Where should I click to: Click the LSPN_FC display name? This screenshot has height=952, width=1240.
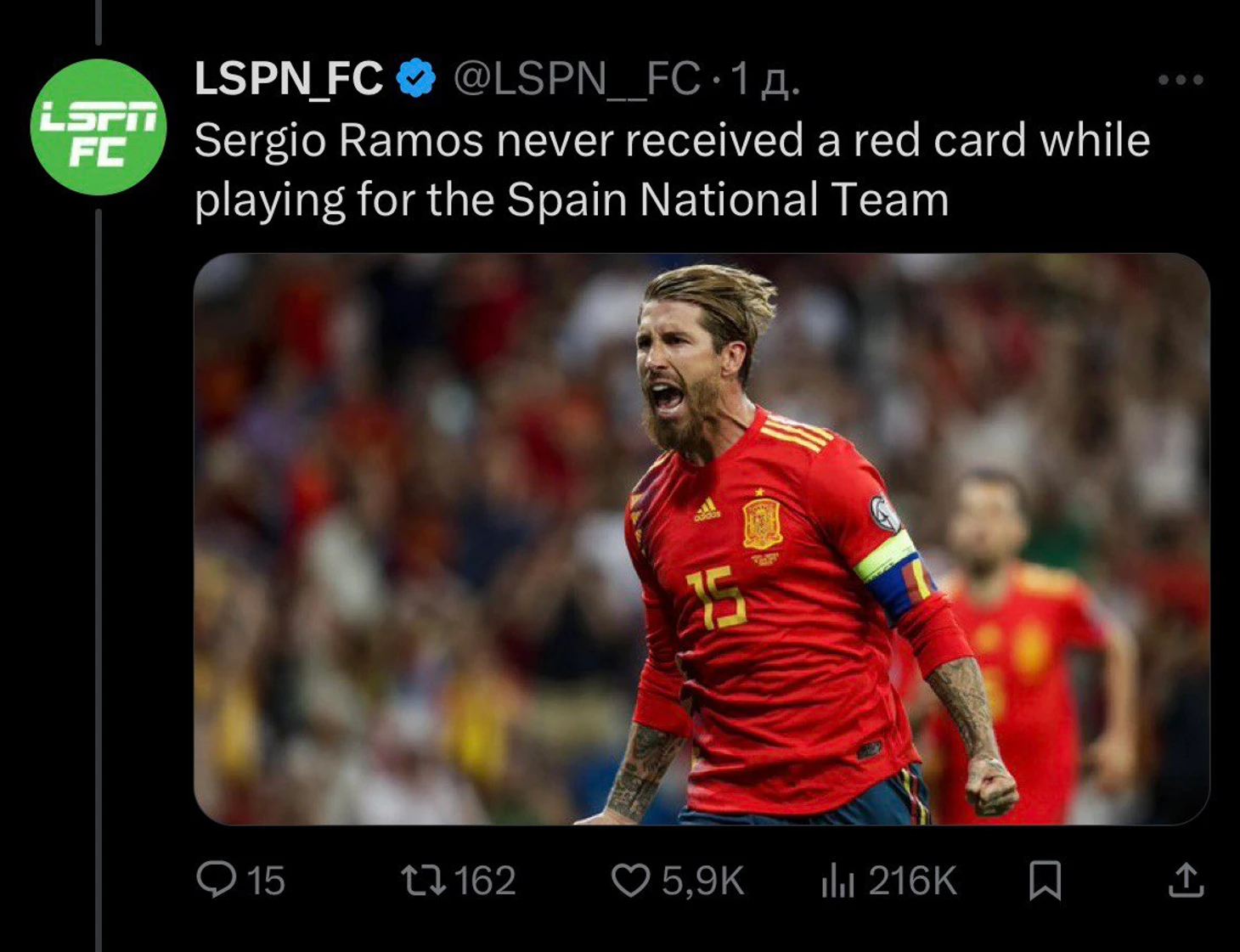289,79
